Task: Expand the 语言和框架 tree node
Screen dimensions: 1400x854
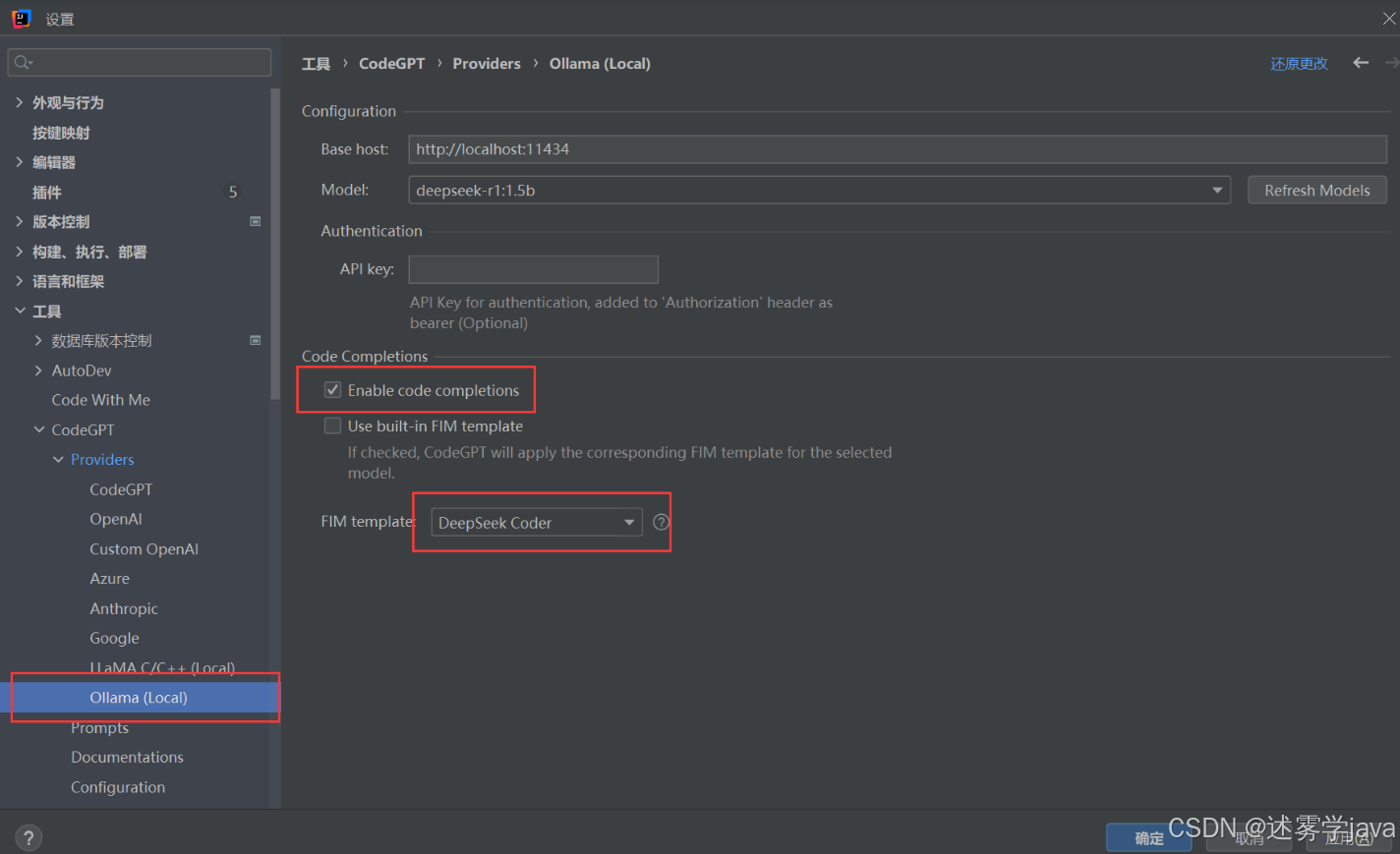Action: 20,281
